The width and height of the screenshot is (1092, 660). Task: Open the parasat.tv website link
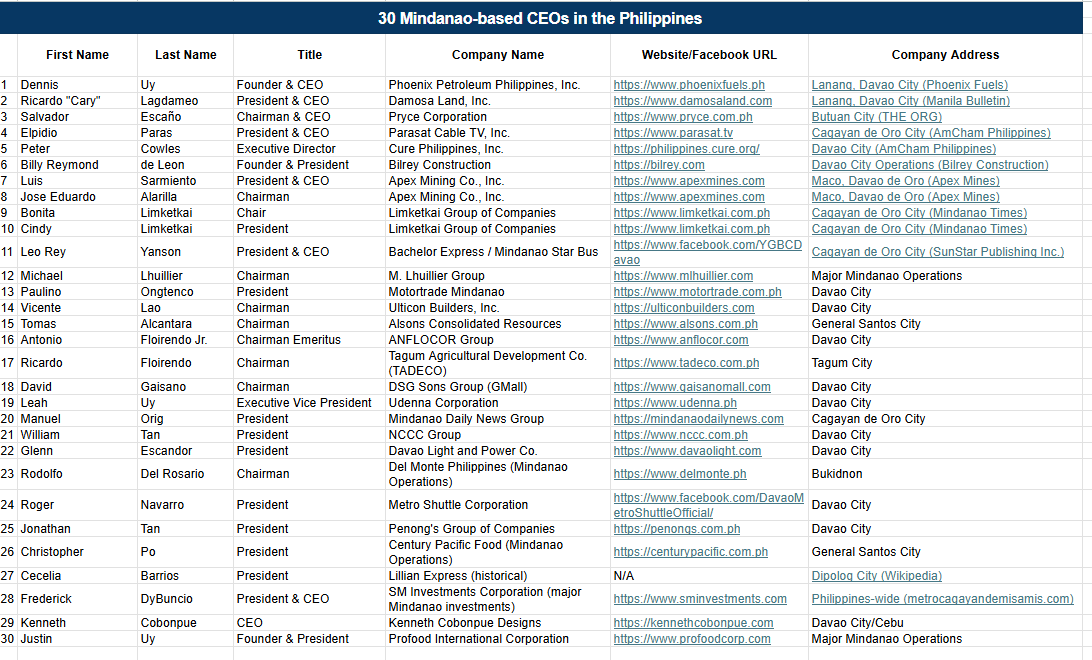(673, 133)
